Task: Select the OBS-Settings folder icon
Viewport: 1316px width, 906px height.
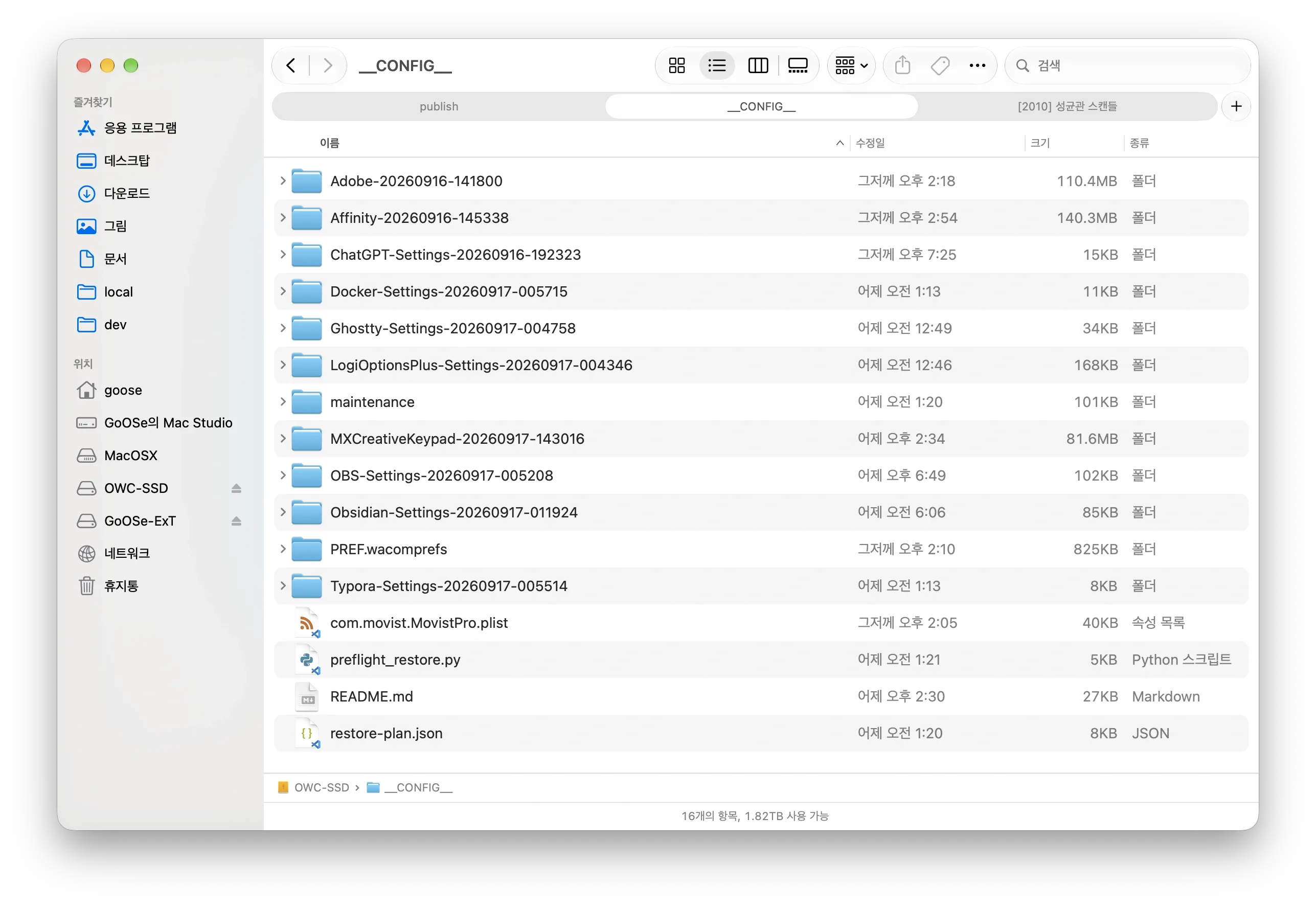Action: (x=306, y=477)
